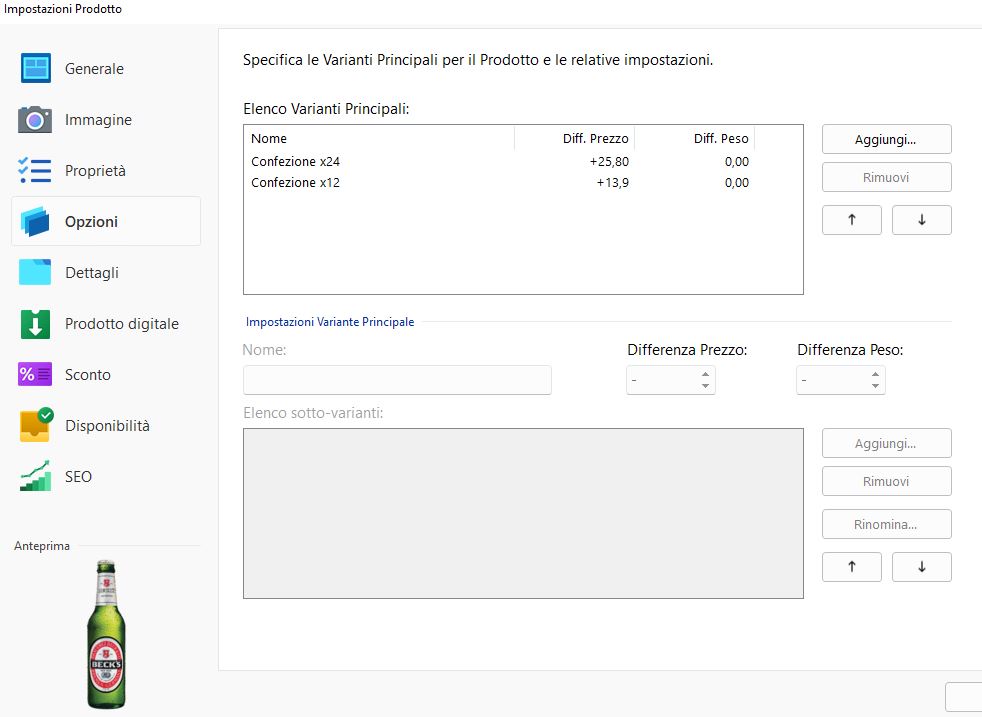Move main variant down with arrow button
982x717 pixels.
(x=921, y=220)
